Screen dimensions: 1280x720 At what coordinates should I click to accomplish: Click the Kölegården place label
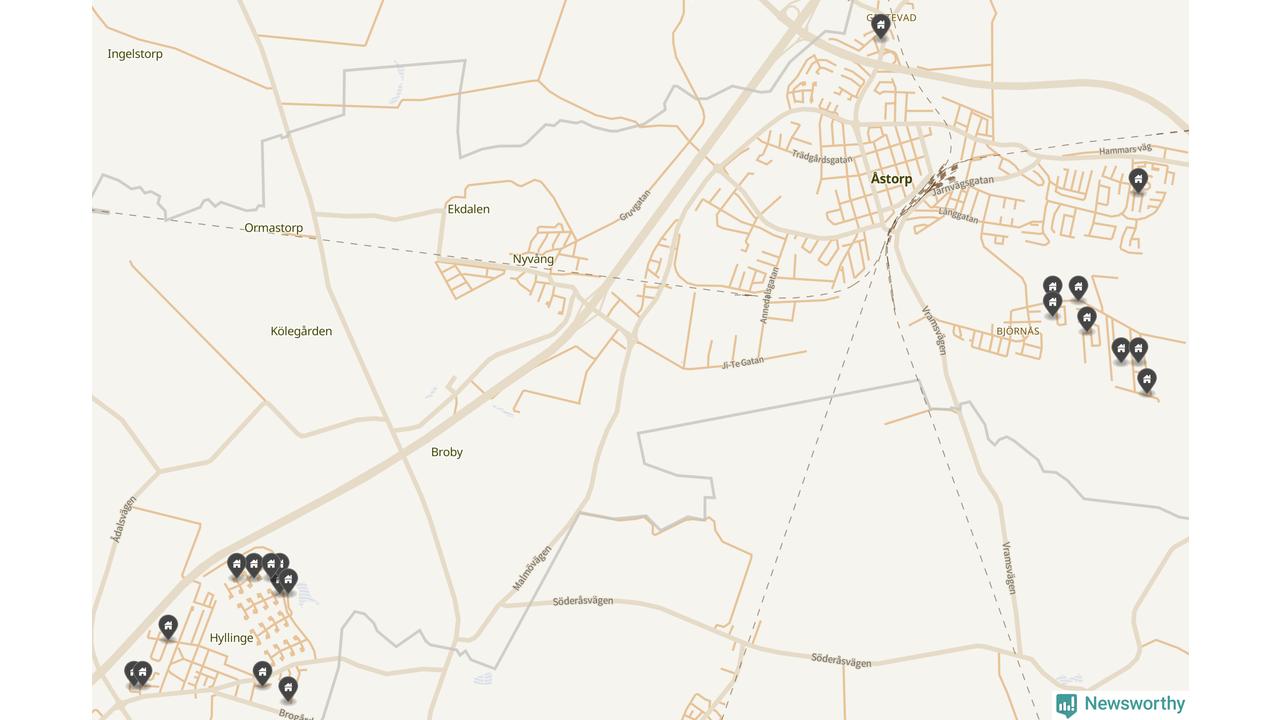coord(301,331)
